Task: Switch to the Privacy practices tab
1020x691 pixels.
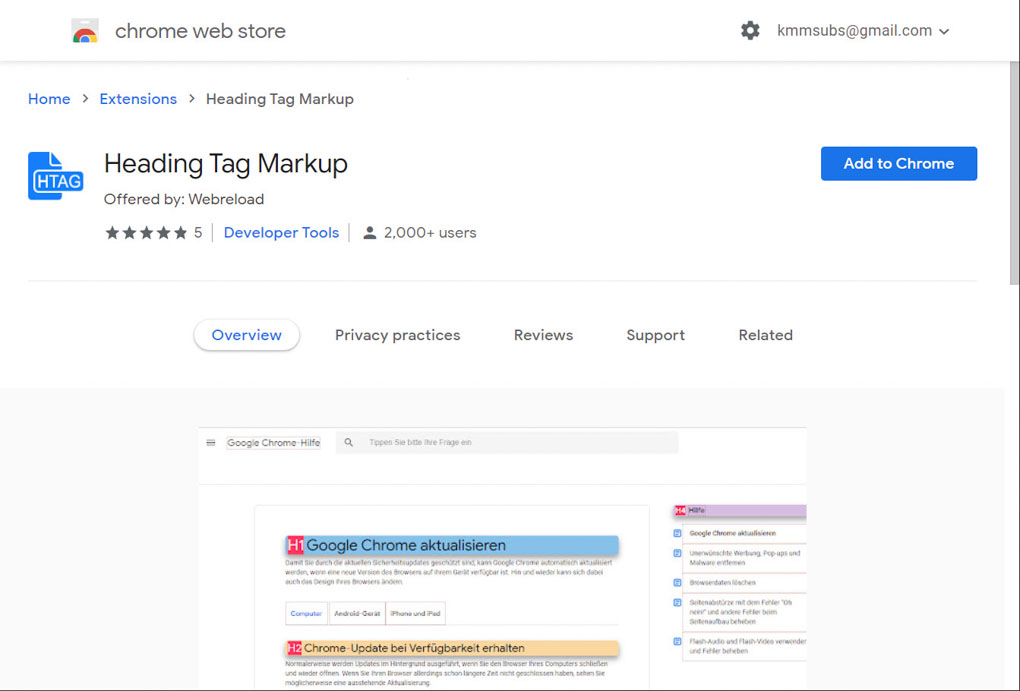Action: [x=397, y=335]
